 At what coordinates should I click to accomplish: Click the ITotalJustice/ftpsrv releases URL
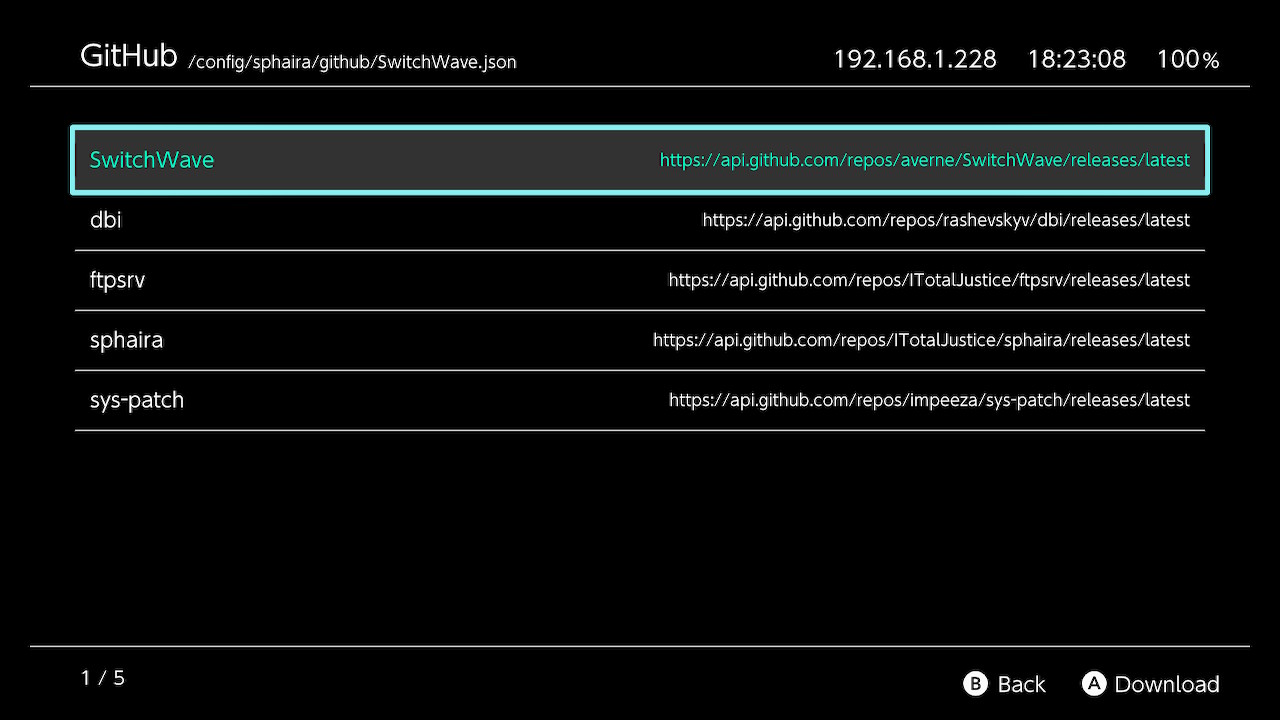(929, 280)
